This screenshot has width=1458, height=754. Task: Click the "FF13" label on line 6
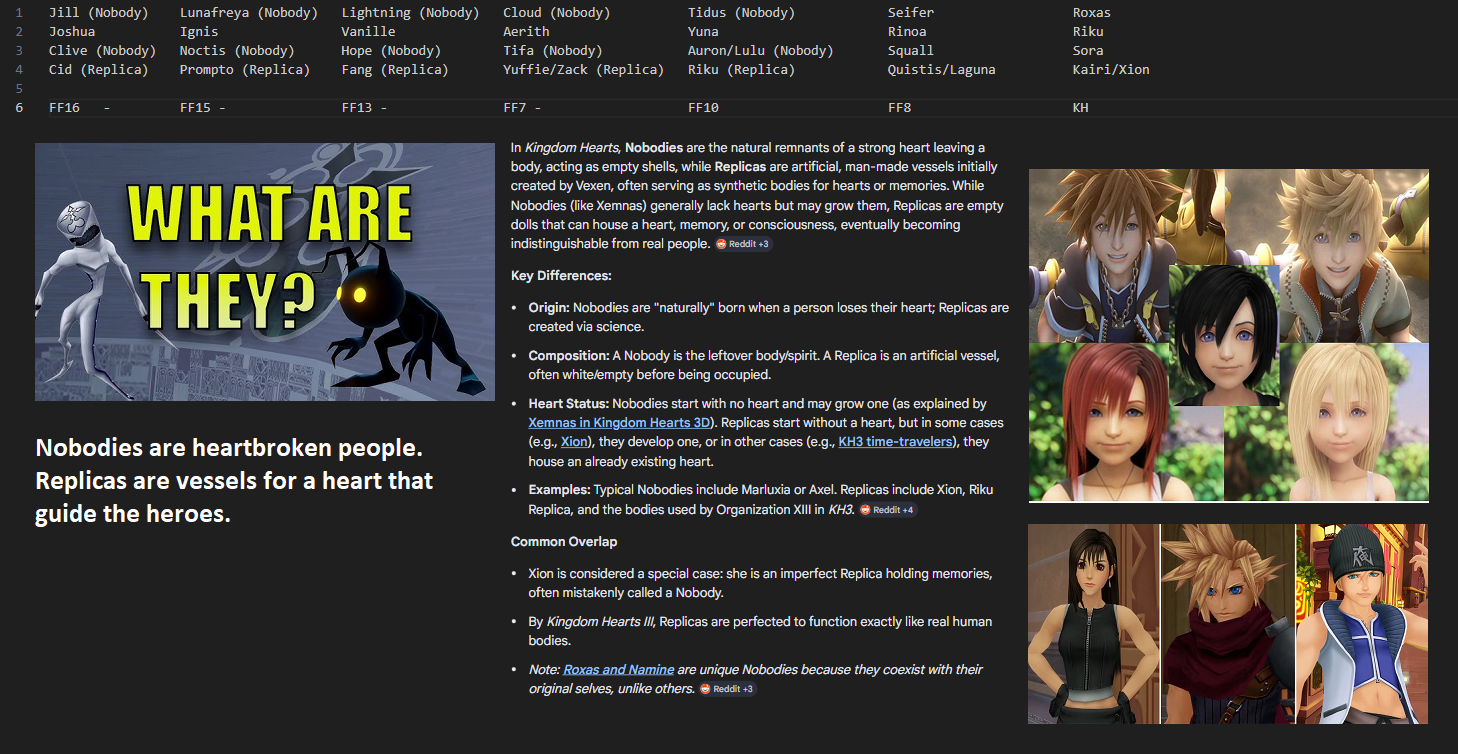[357, 108]
